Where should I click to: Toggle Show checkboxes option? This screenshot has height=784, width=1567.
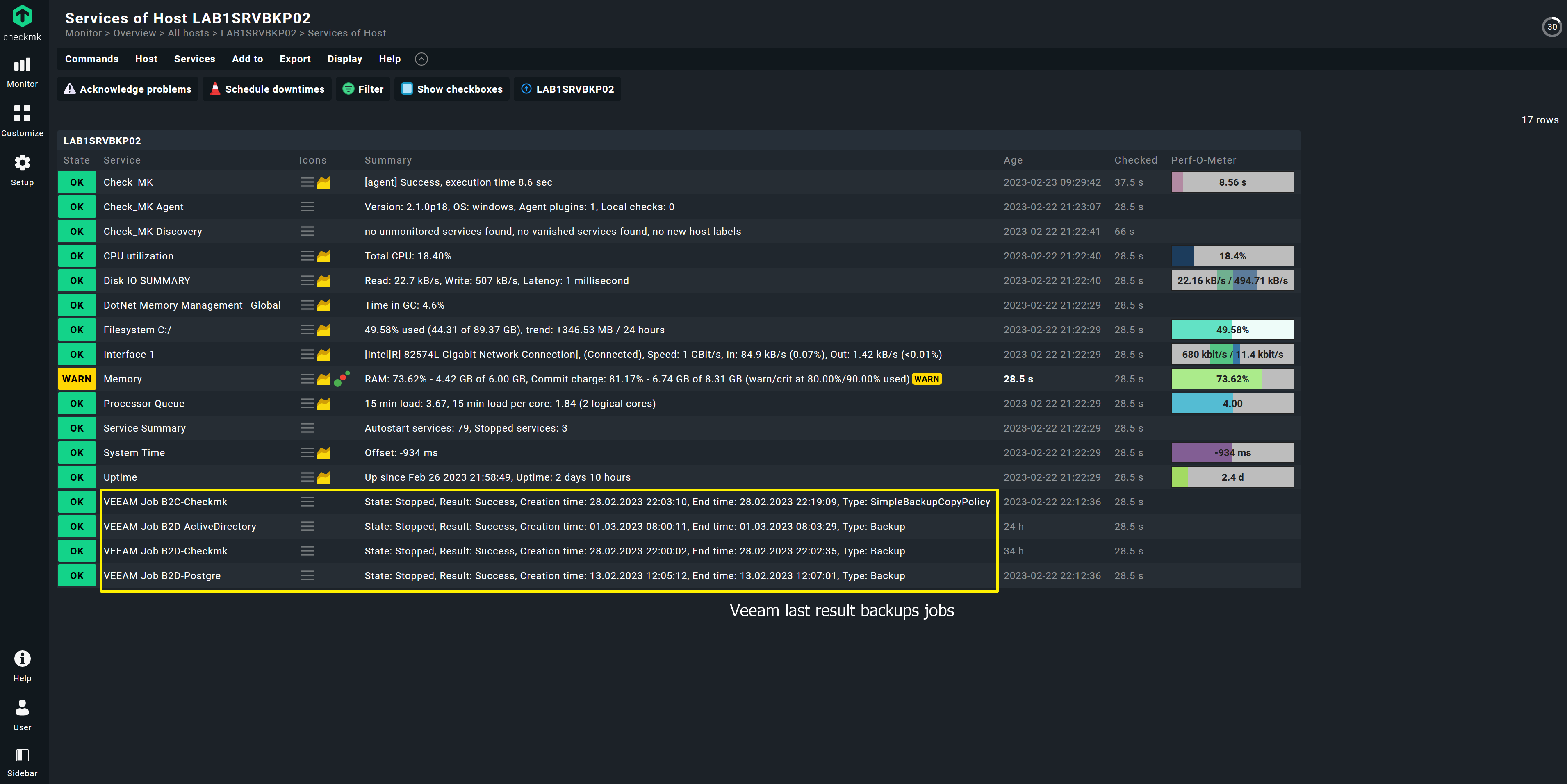click(452, 89)
